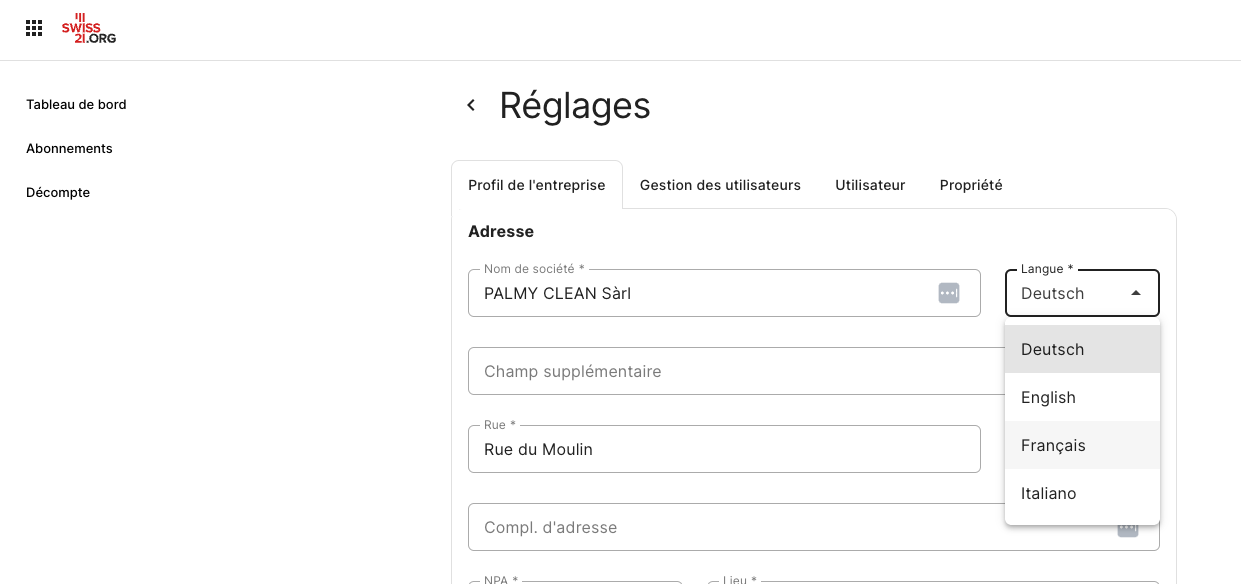The image size is (1241, 584).
Task: Select the Profil de l'entreprise tab
Action: pyautogui.click(x=537, y=185)
